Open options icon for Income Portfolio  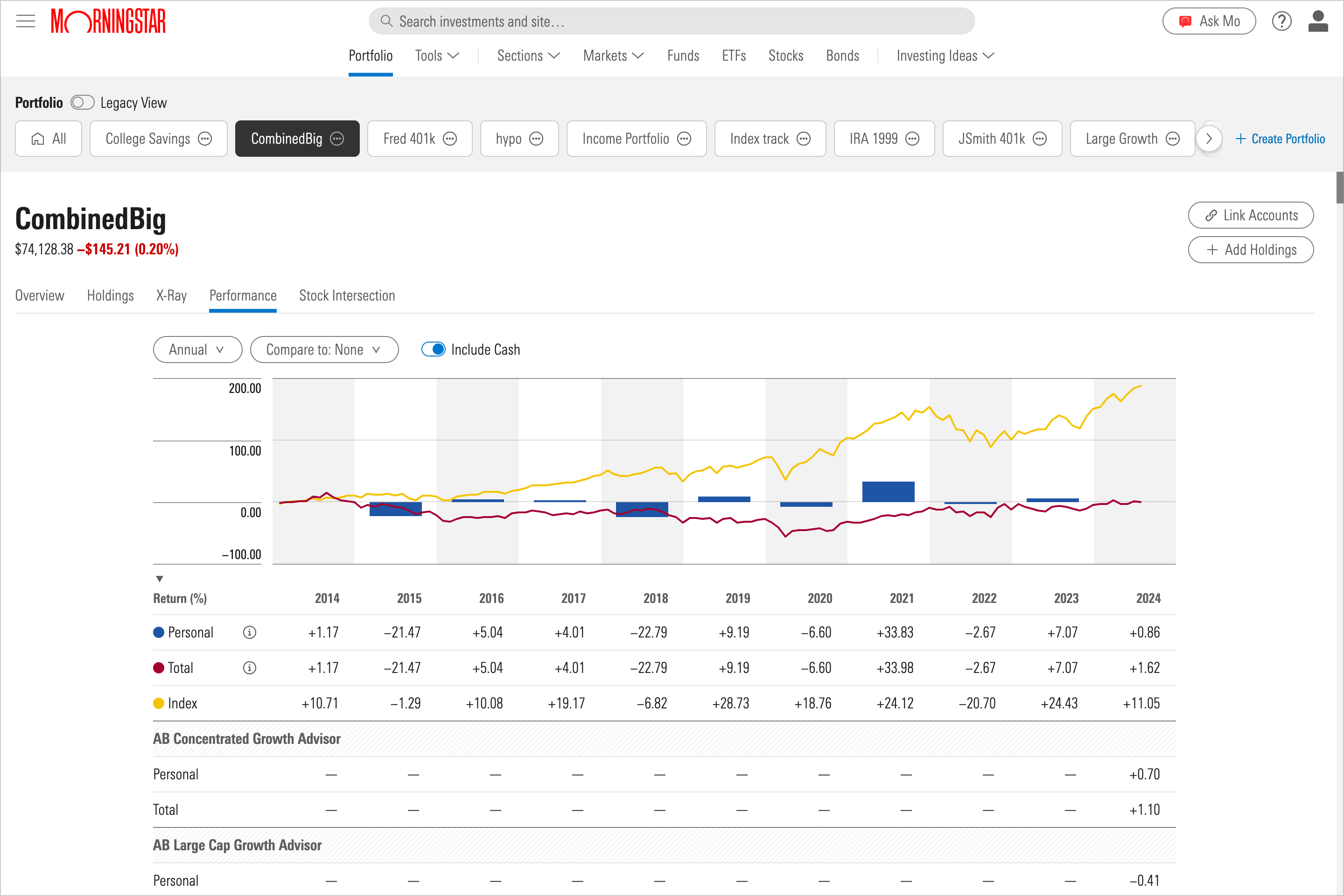pyautogui.click(x=684, y=139)
